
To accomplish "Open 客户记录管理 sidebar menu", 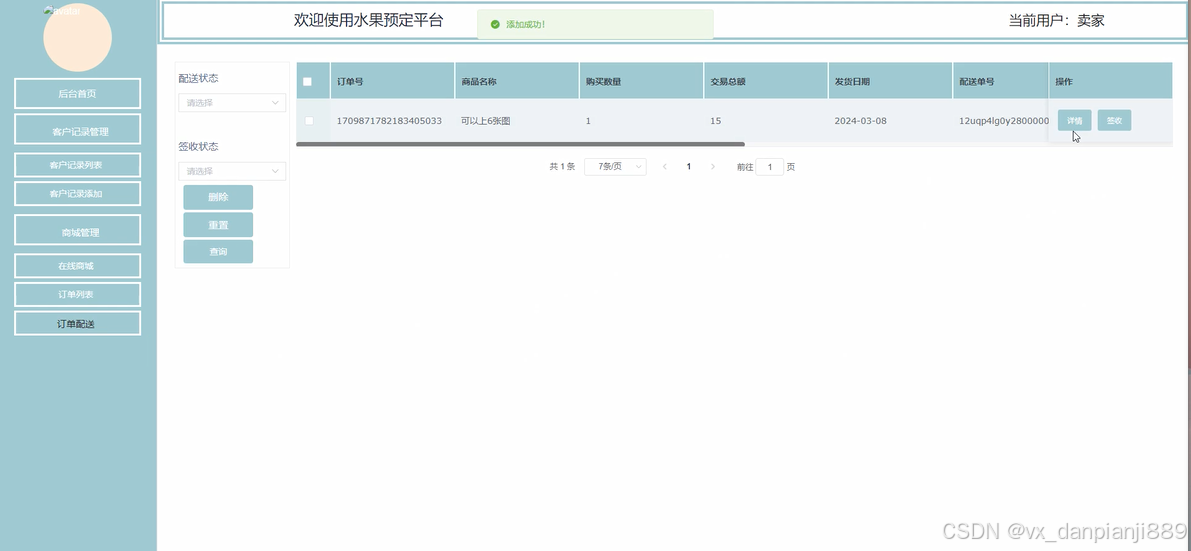I will click(77, 129).
